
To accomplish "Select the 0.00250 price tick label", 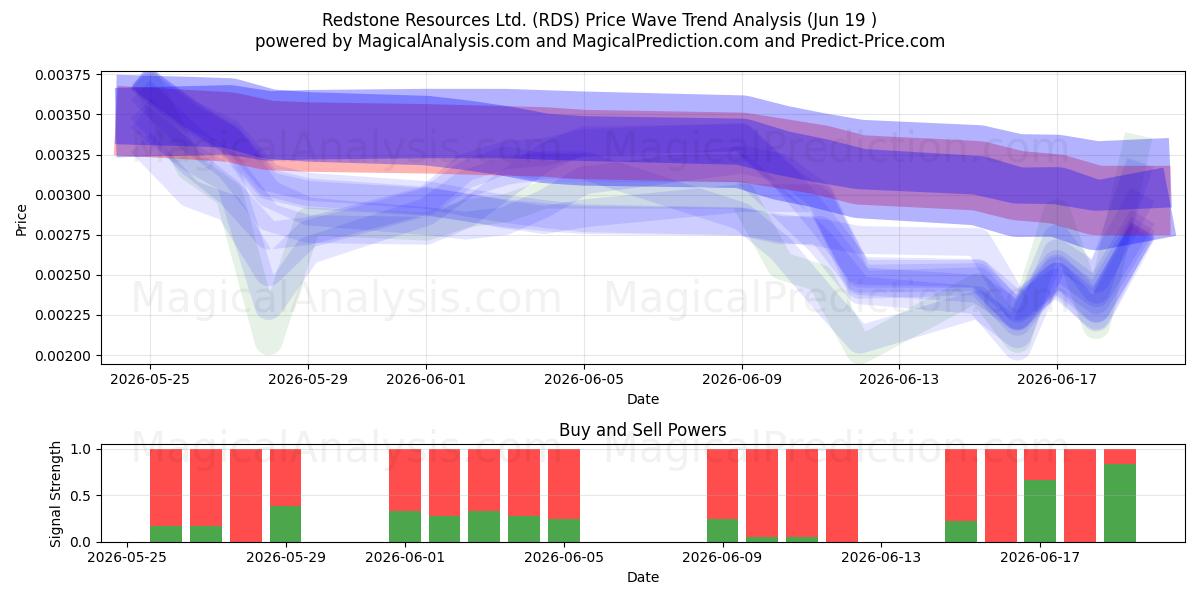I will [62, 275].
